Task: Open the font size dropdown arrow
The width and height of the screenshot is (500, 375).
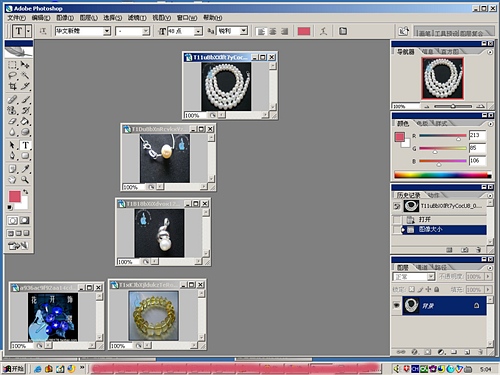Action: click(x=198, y=31)
